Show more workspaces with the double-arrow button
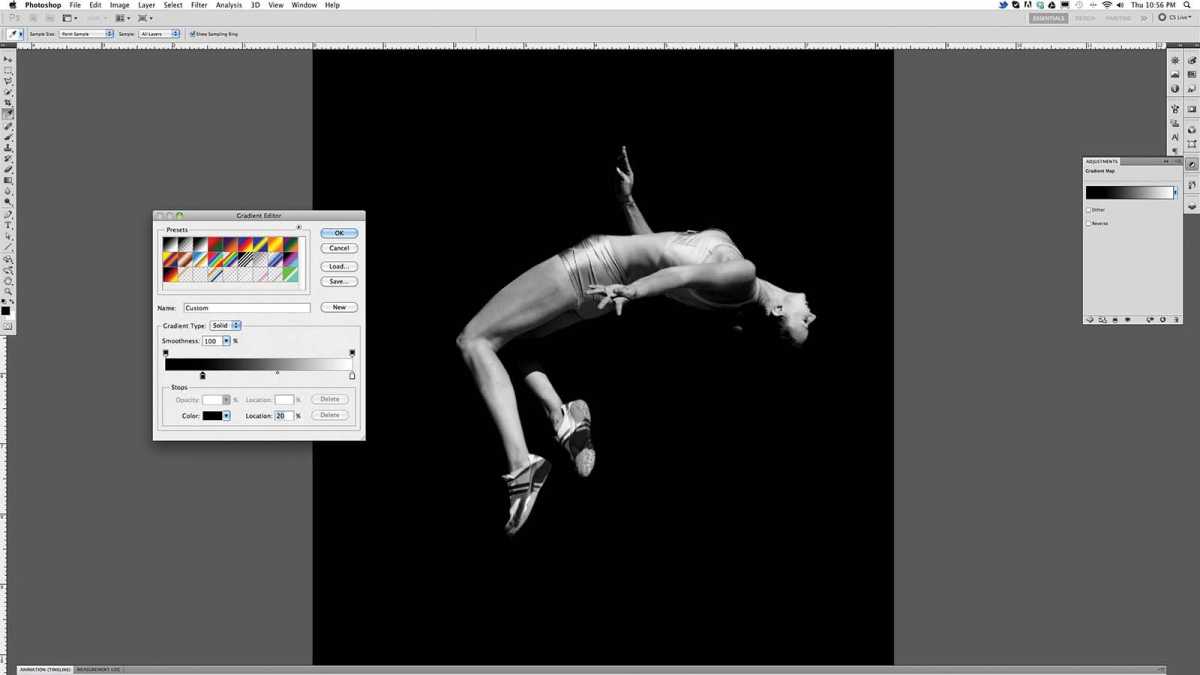This screenshot has width=1200, height=675. (1144, 18)
